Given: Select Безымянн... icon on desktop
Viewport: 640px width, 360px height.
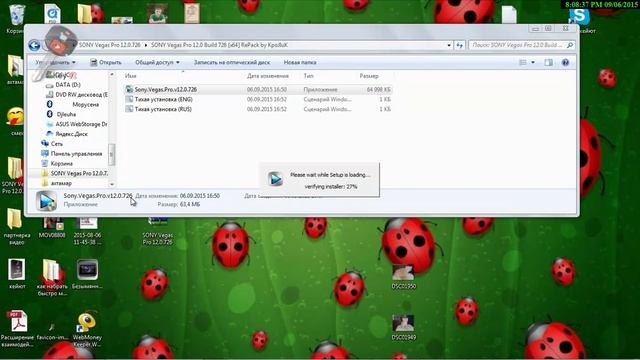Looking at the screenshot, I should pyautogui.click(x=87, y=273).
